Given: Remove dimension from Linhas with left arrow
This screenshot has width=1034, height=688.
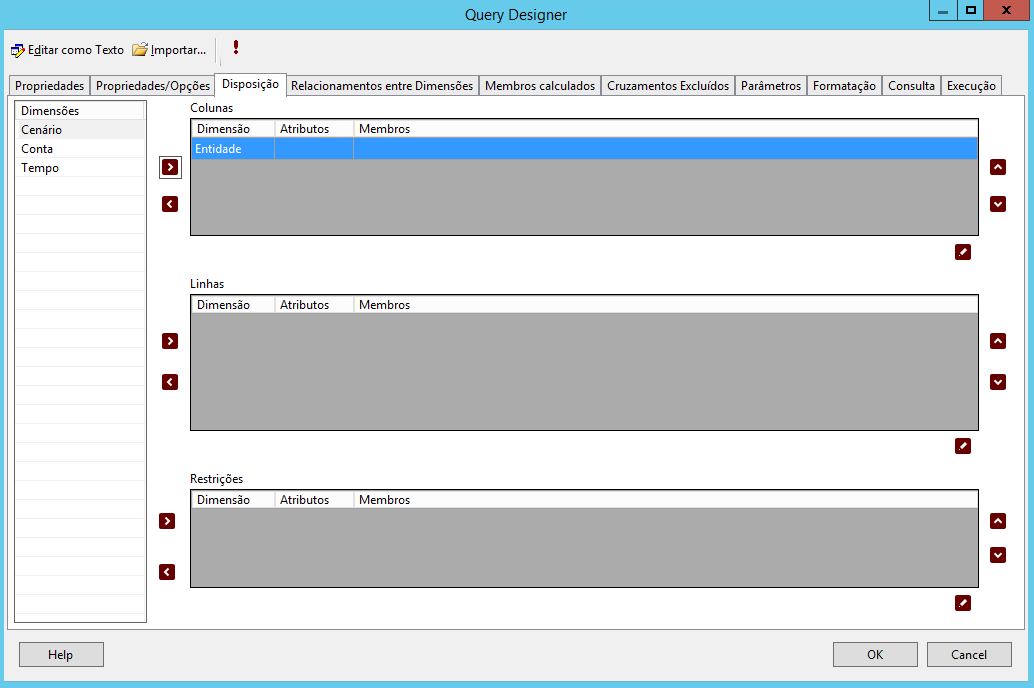Looking at the screenshot, I should pos(170,382).
